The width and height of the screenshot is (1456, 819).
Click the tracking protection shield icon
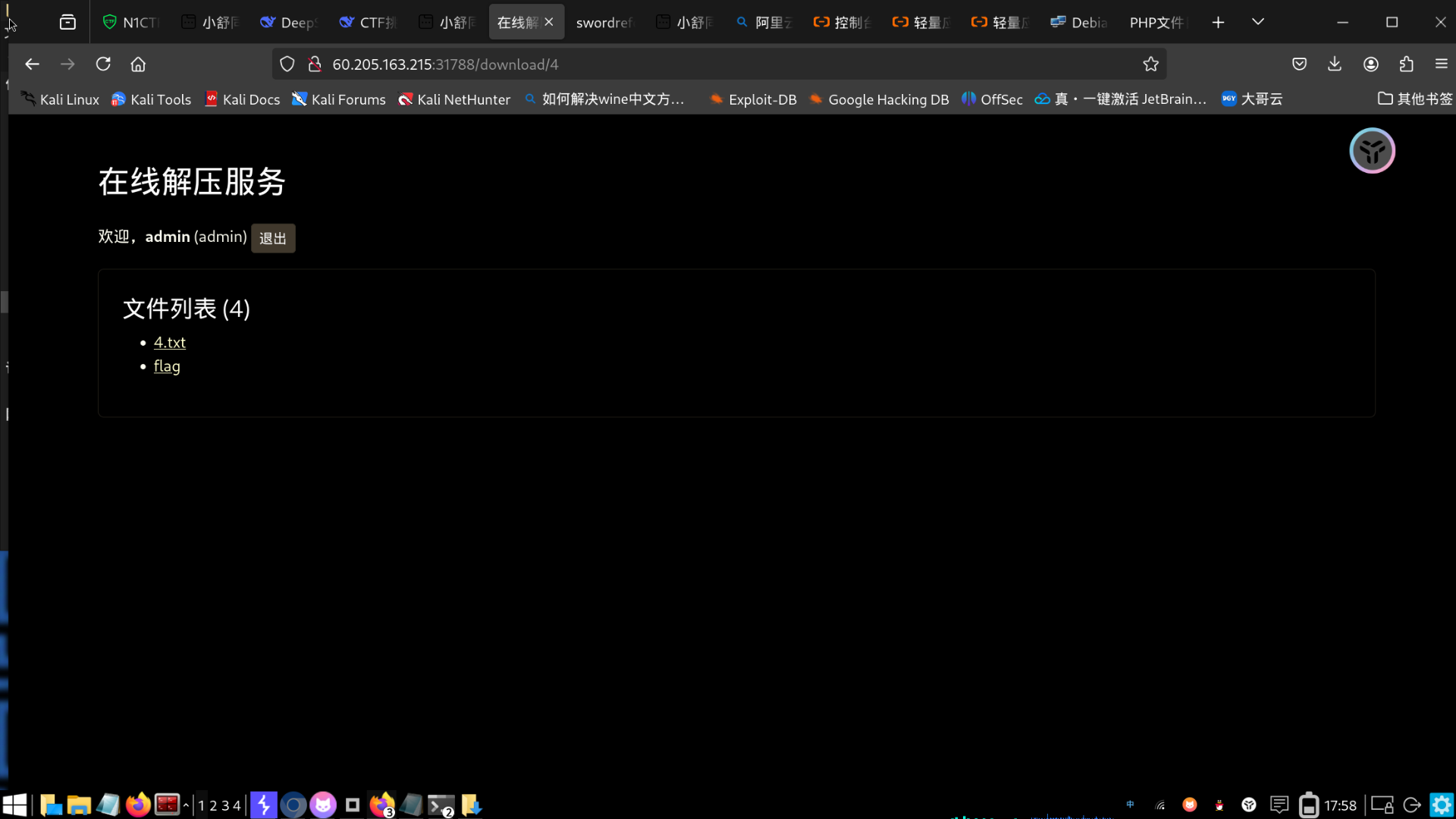pyautogui.click(x=287, y=64)
